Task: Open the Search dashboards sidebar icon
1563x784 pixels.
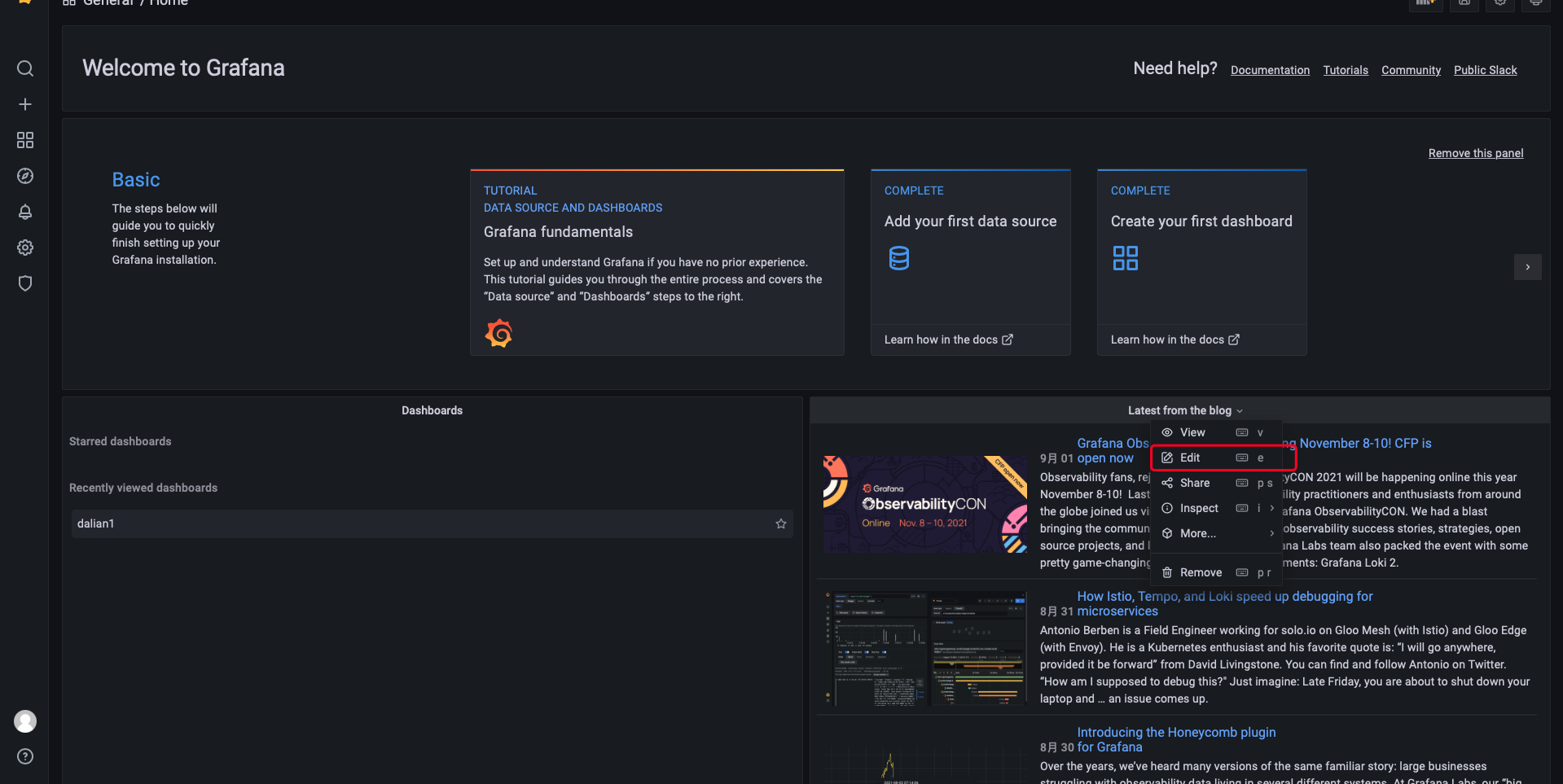Action: (x=25, y=68)
